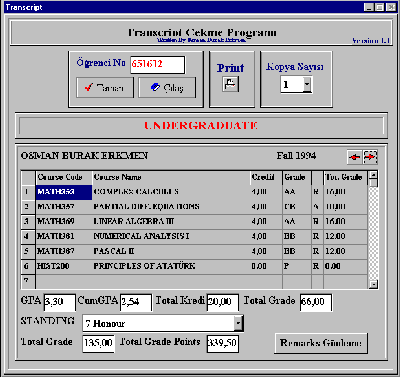Click the Remarks Gözlem button
The width and height of the screenshot is (400, 377).
click(321, 343)
